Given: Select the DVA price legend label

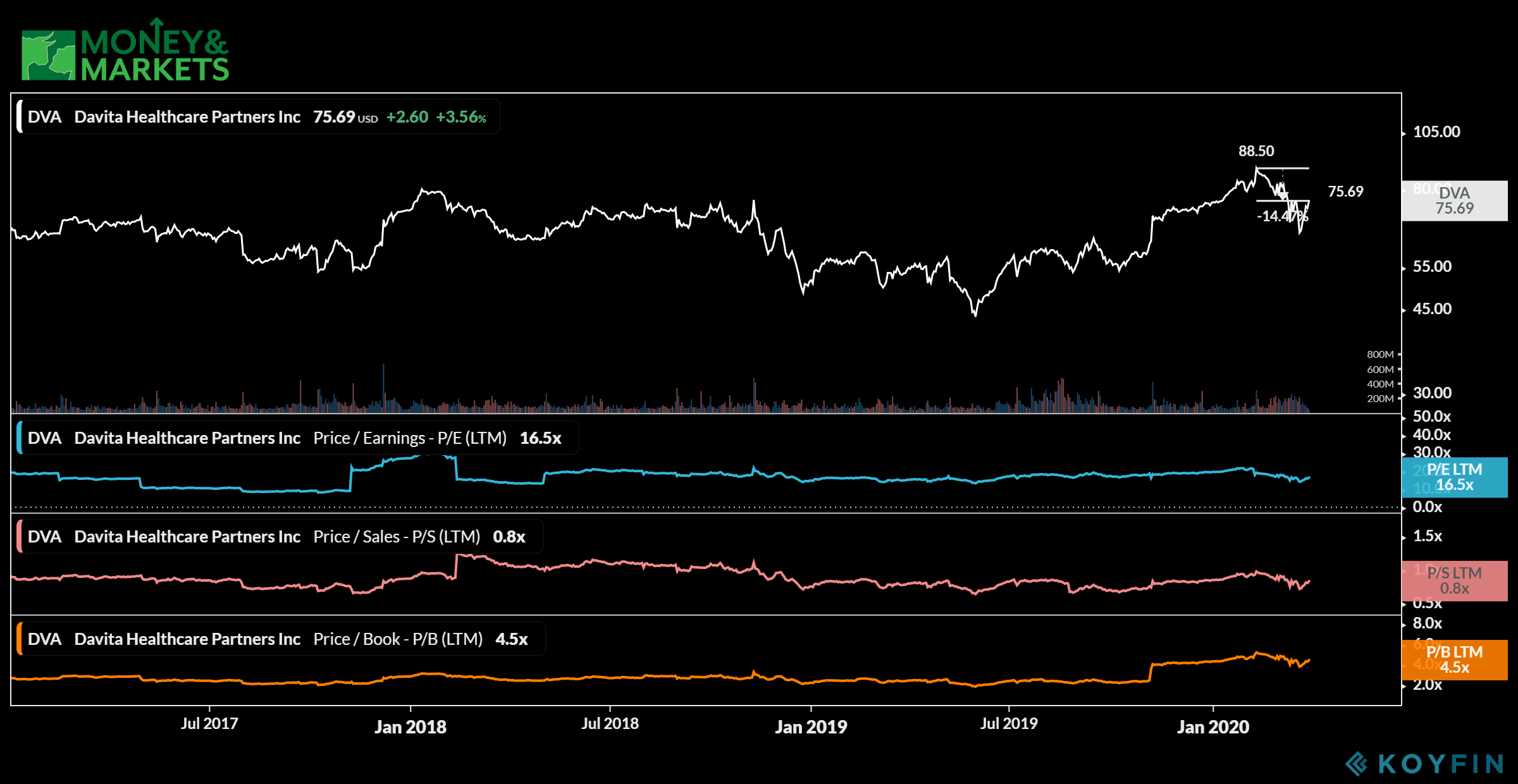Looking at the screenshot, I should click(258, 117).
